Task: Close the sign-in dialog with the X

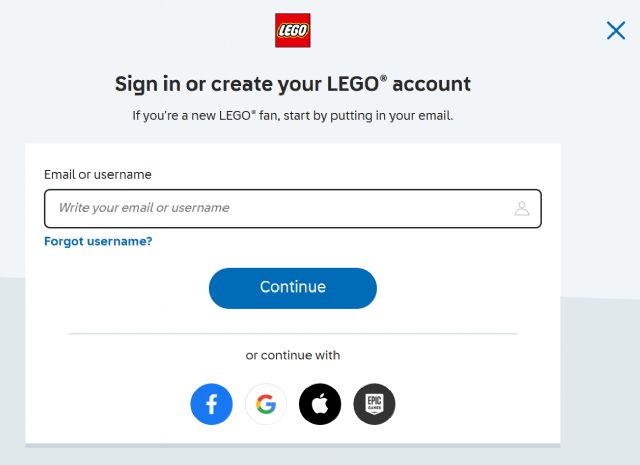Action: point(616,31)
